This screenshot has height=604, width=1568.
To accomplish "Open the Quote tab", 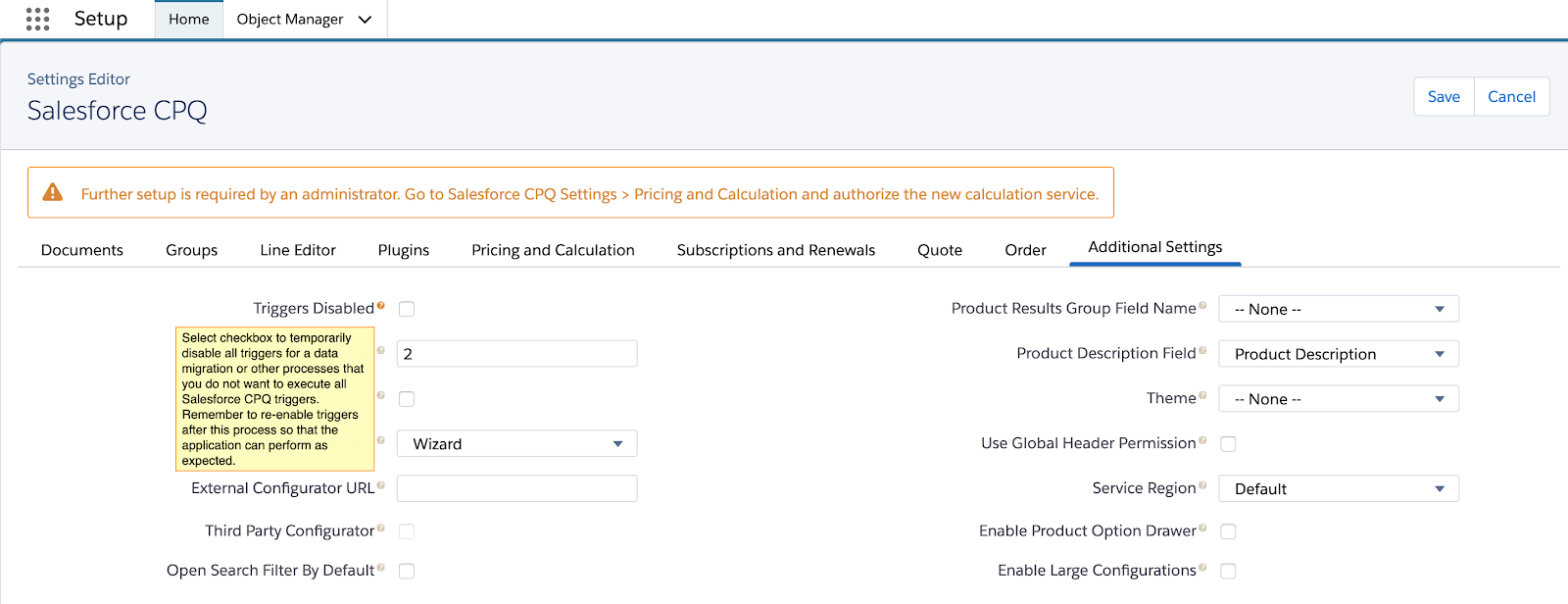I will click(x=940, y=250).
